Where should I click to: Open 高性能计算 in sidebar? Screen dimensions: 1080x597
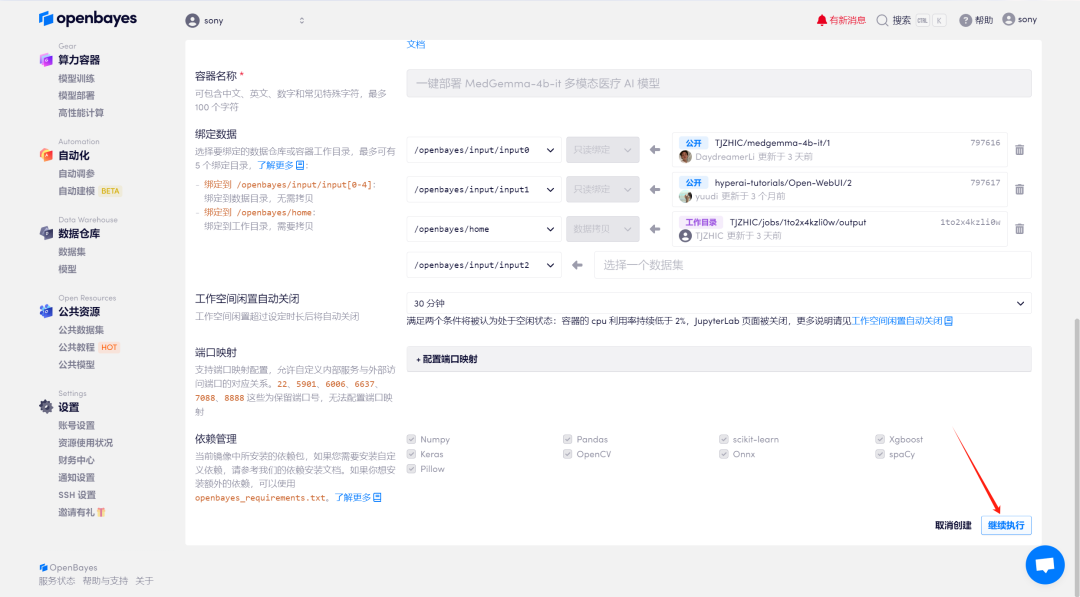pyautogui.click(x=81, y=113)
